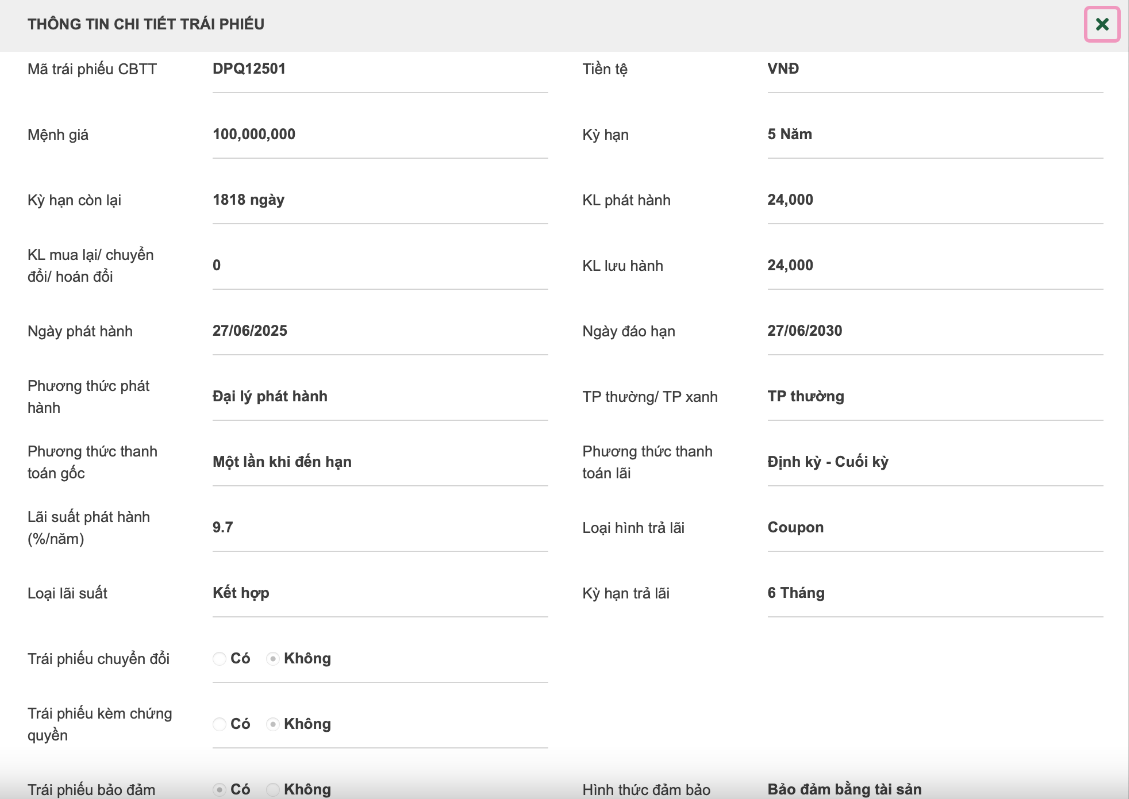The image size is (1129, 799).
Task: Click the Mệnh giá value 100,000,000
Action: tap(254, 135)
